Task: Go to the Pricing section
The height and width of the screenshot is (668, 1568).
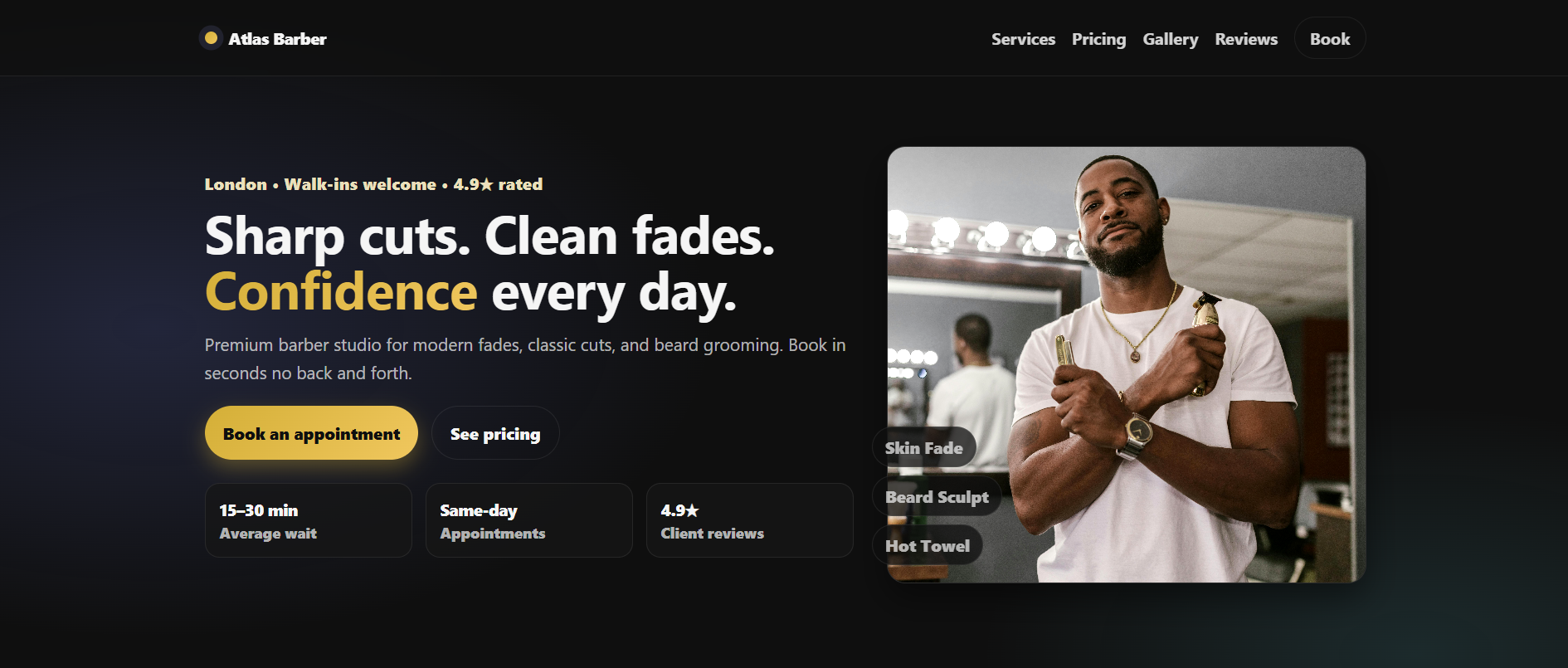Action: 1098,39
